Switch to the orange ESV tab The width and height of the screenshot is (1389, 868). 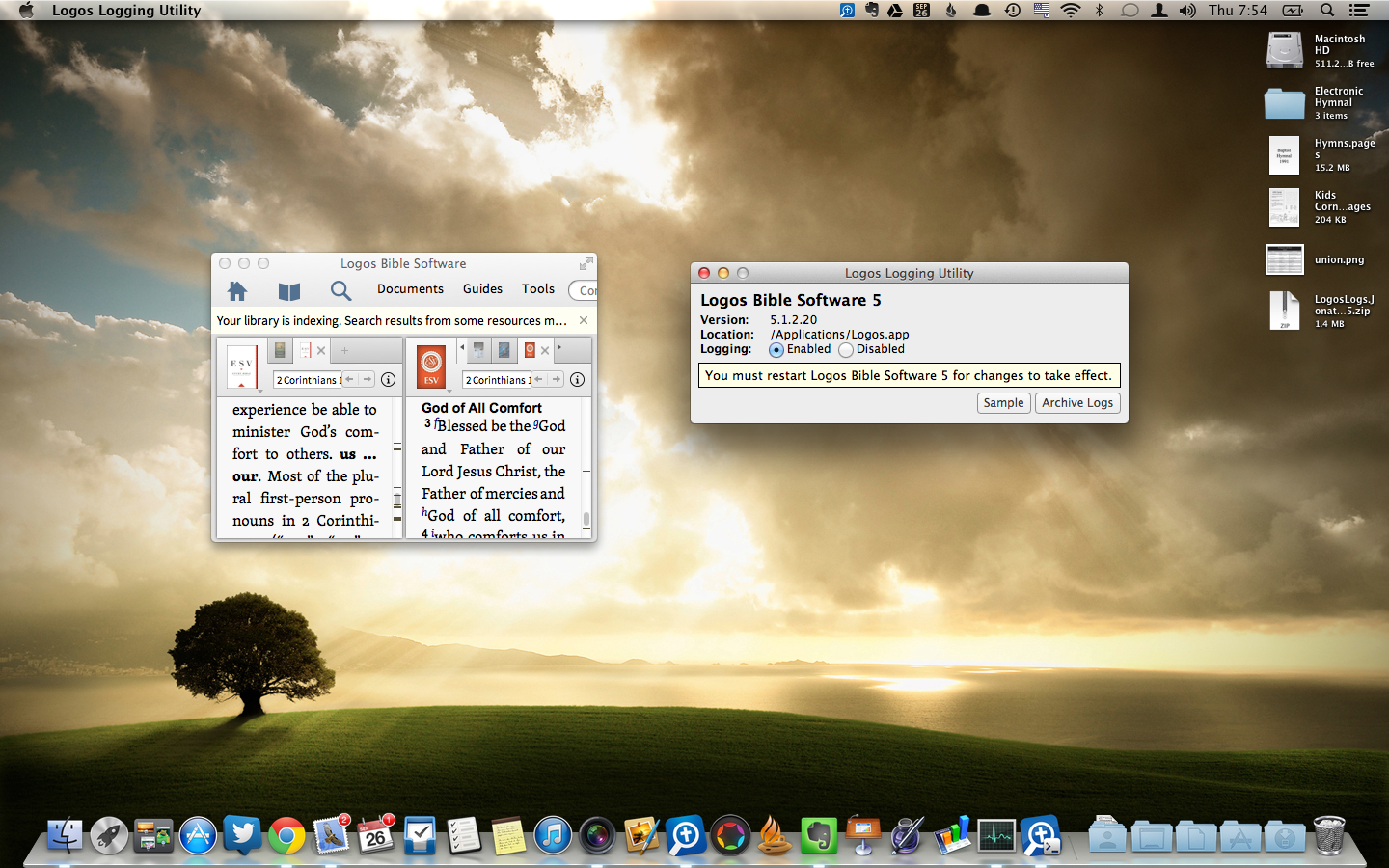point(530,349)
